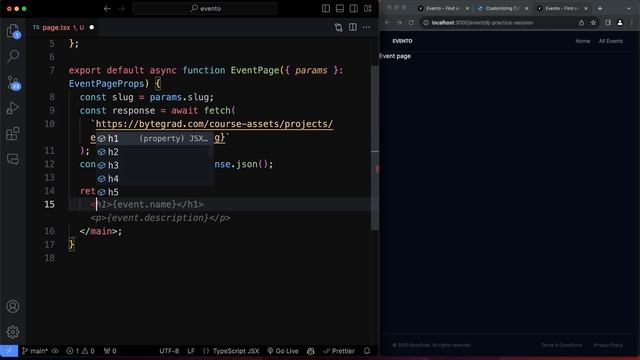Open a new browser tab
Image resolution: width=640 pixels, height=360 pixels.
(600, 8)
